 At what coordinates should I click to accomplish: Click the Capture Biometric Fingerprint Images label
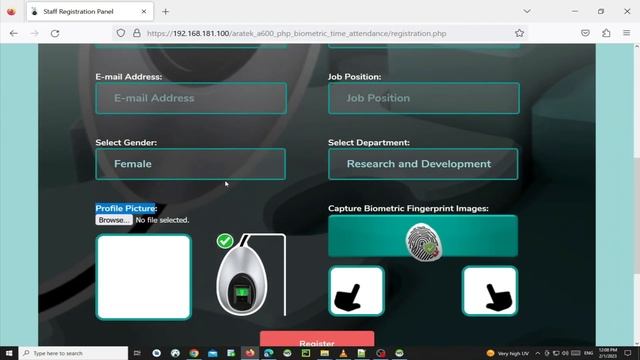click(x=408, y=209)
